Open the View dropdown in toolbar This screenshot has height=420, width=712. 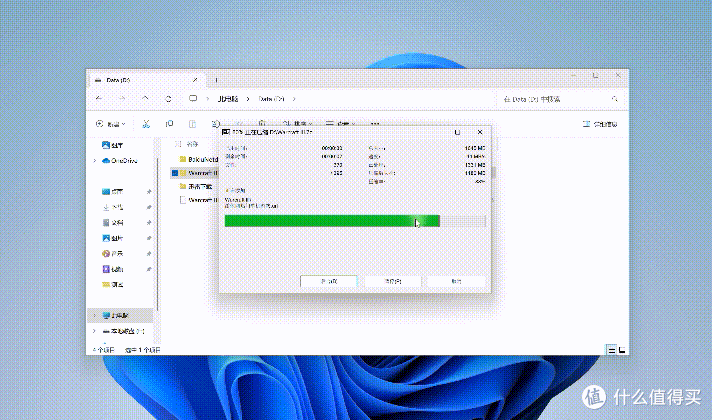(x=341, y=124)
